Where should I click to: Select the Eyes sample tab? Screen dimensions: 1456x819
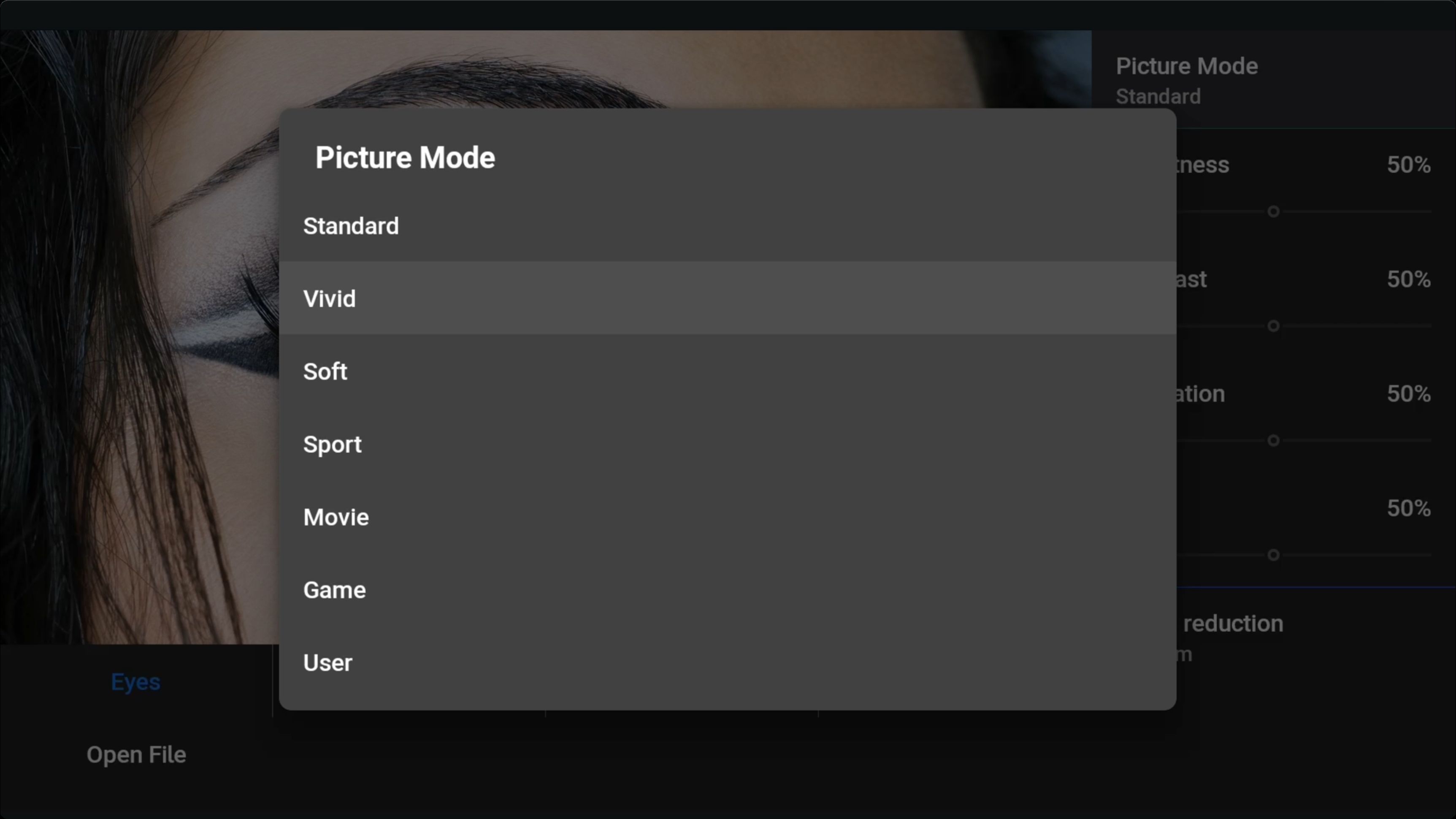pos(135,682)
